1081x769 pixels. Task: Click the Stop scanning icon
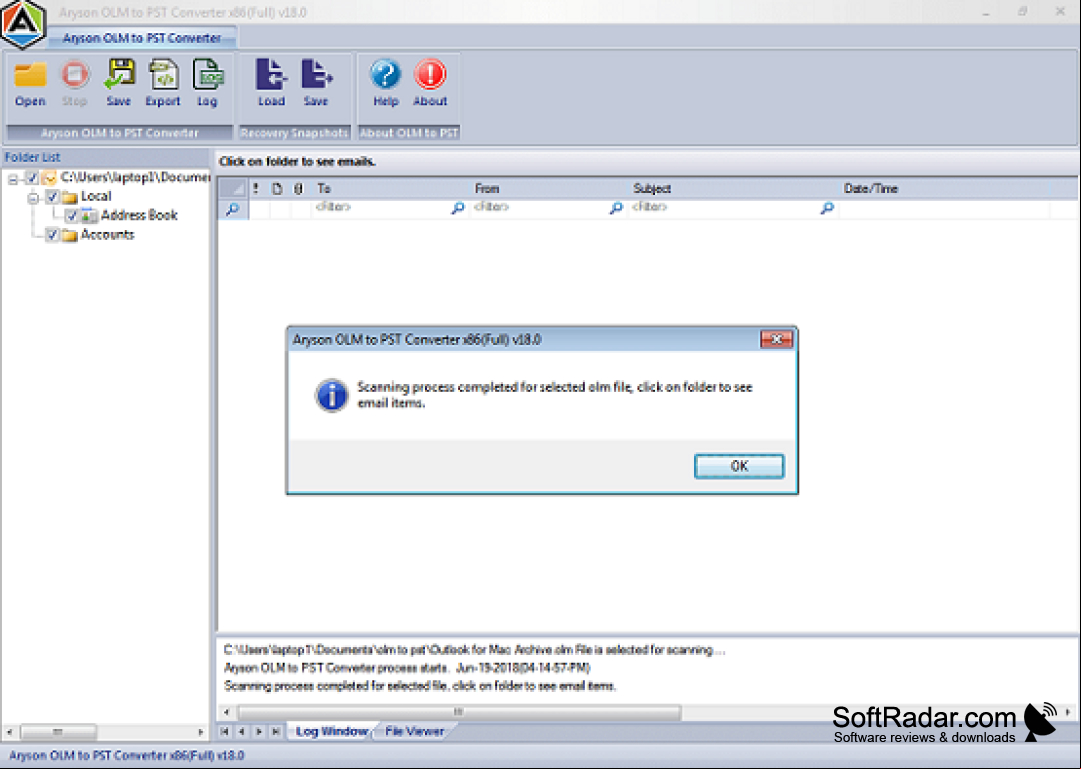pos(74,83)
